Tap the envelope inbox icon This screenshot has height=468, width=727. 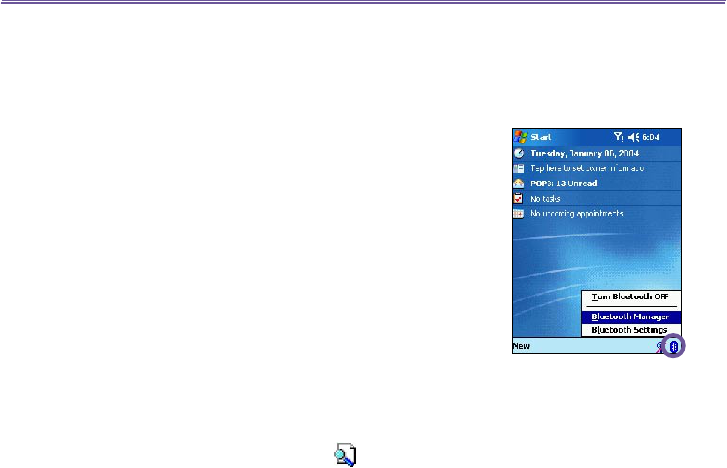coord(519,183)
